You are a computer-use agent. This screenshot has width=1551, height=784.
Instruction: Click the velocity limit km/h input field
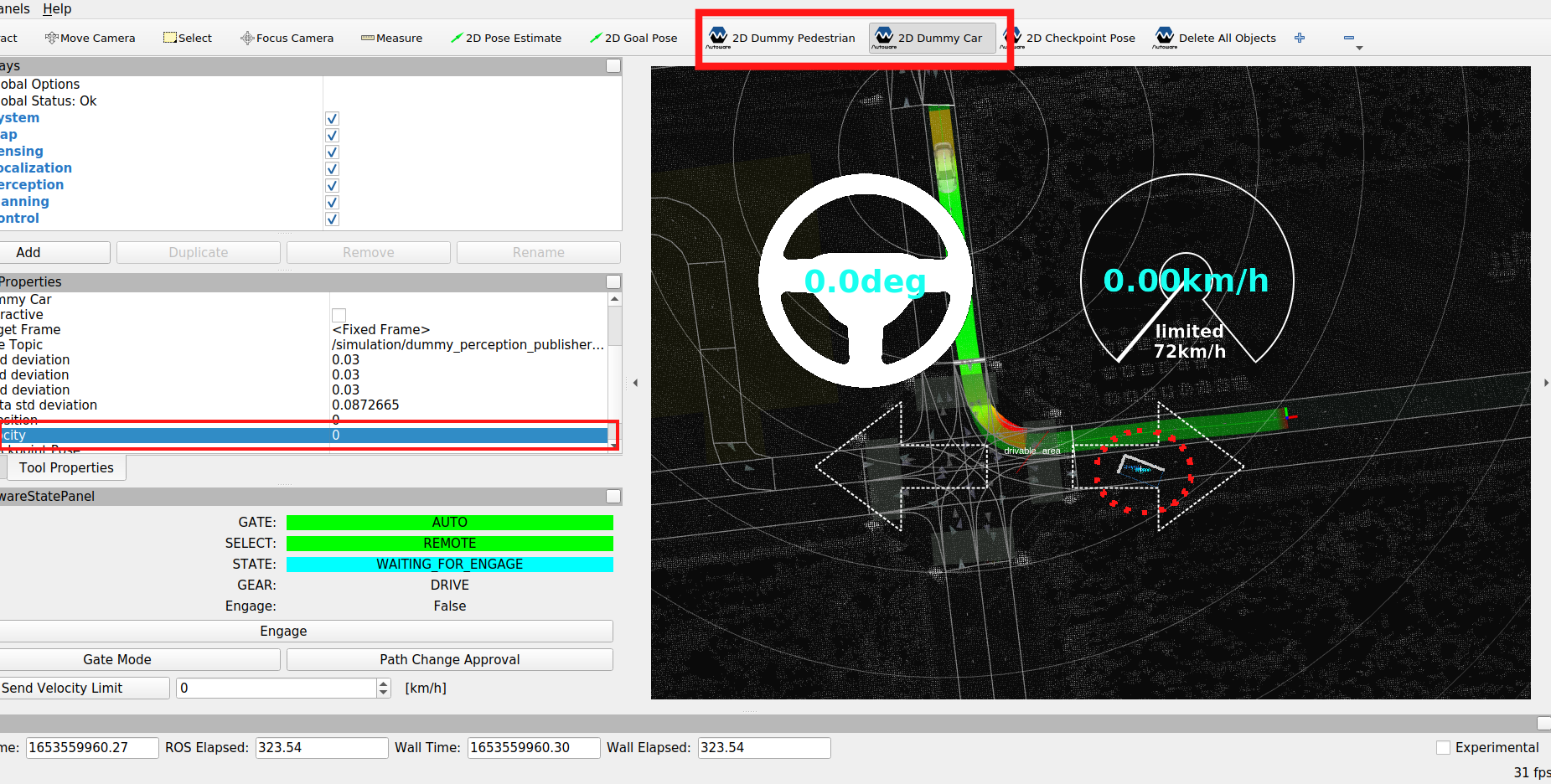click(x=277, y=688)
